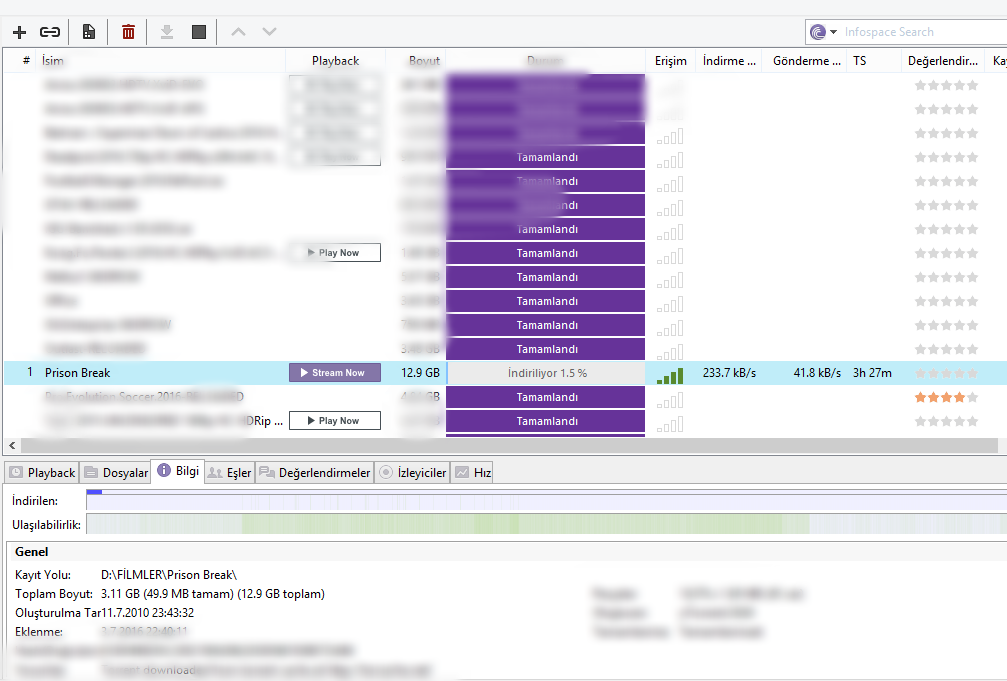Click the red Remove Torrent trash icon
The image size is (1007, 681).
coord(128,31)
